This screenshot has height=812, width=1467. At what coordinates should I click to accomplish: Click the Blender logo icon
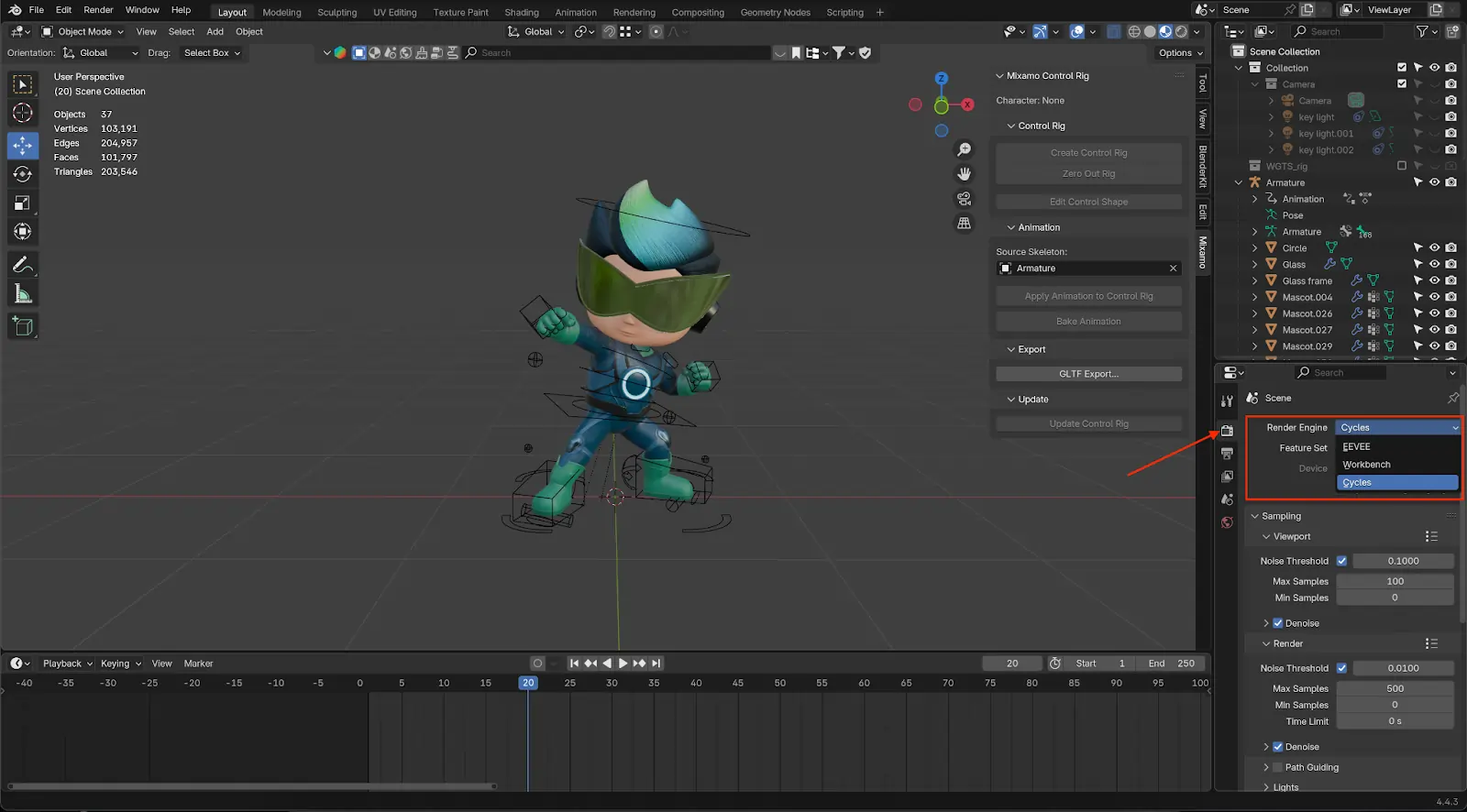pos(15,10)
